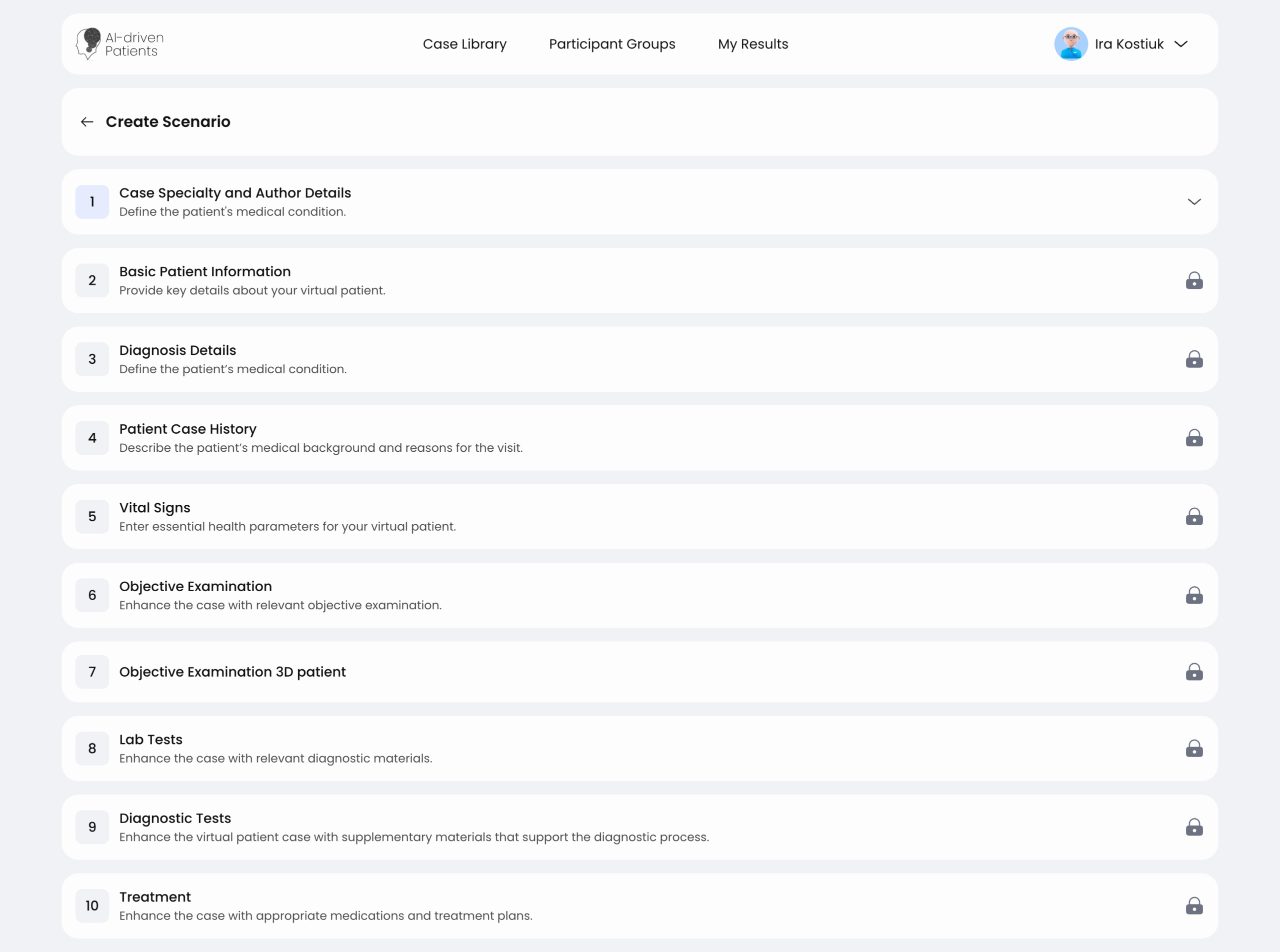1280x952 pixels.
Task: Click the Diagnostic Tests section heading
Action: coord(174,818)
